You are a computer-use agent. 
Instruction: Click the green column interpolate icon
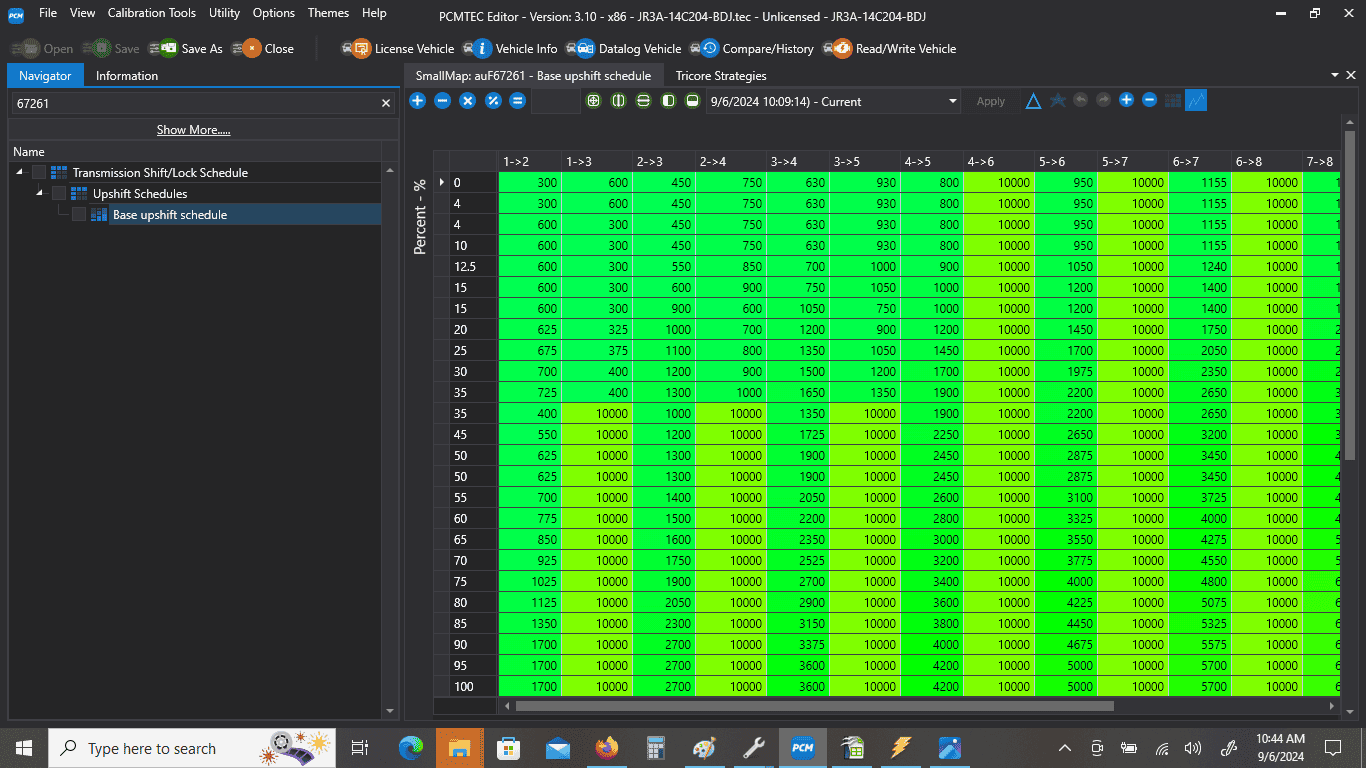(619, 101)
